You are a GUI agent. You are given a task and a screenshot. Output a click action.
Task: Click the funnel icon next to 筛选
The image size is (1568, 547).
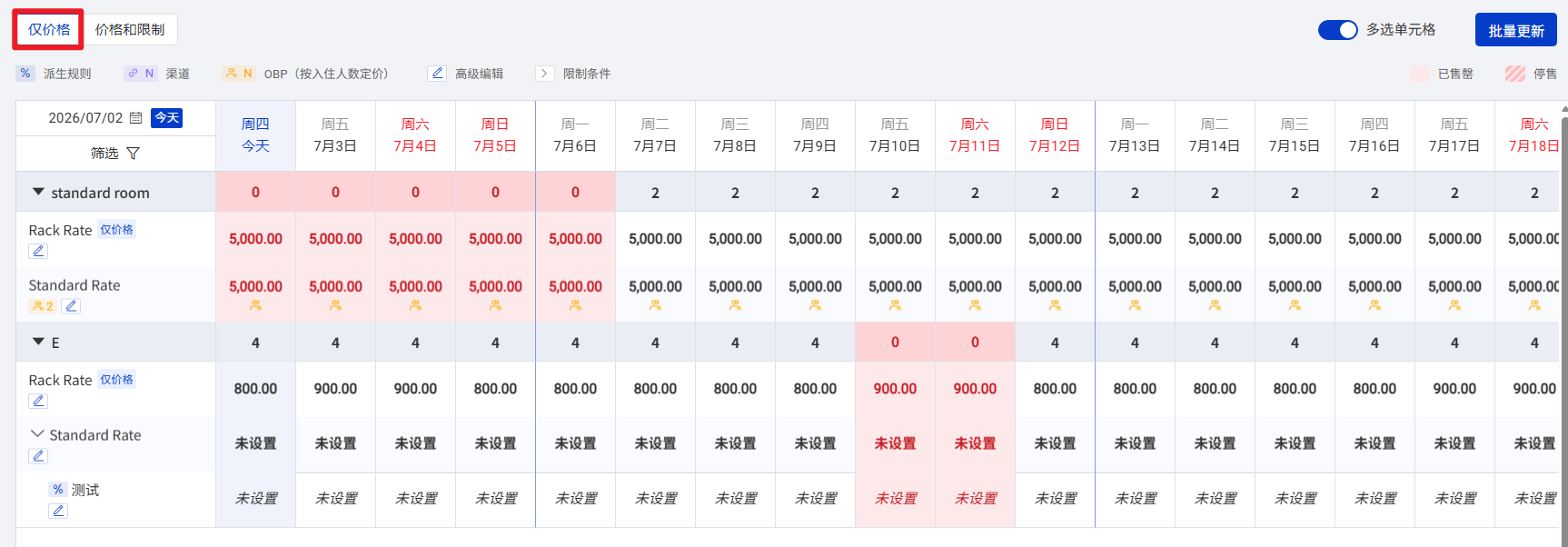(134, 154)
